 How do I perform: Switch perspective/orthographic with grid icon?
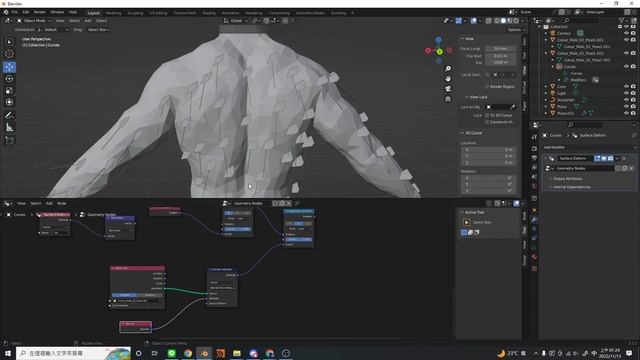click(448, 99)
